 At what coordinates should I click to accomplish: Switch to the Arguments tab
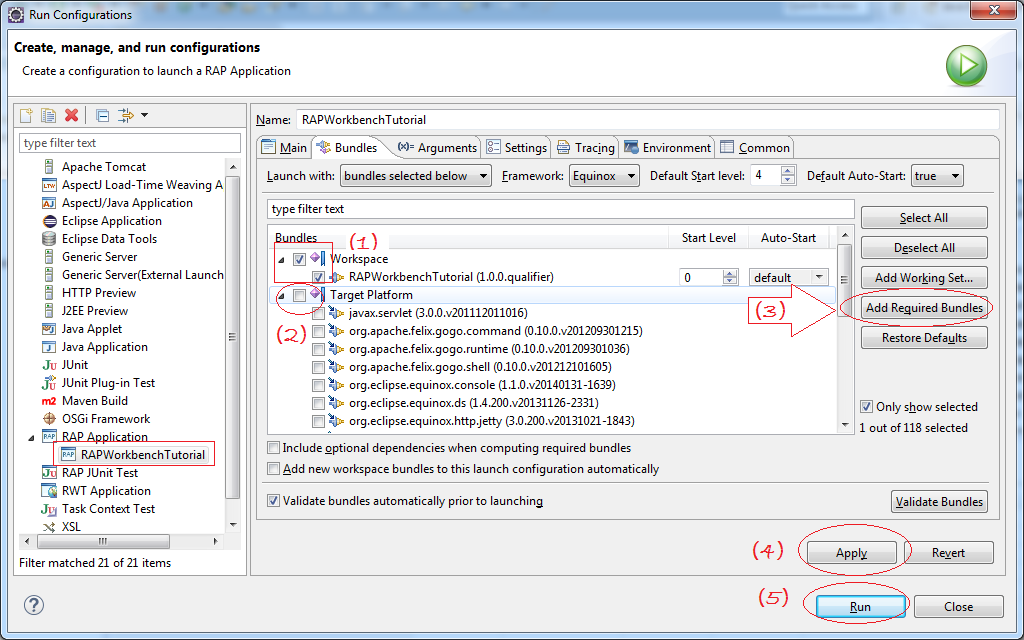coord(438,148)
